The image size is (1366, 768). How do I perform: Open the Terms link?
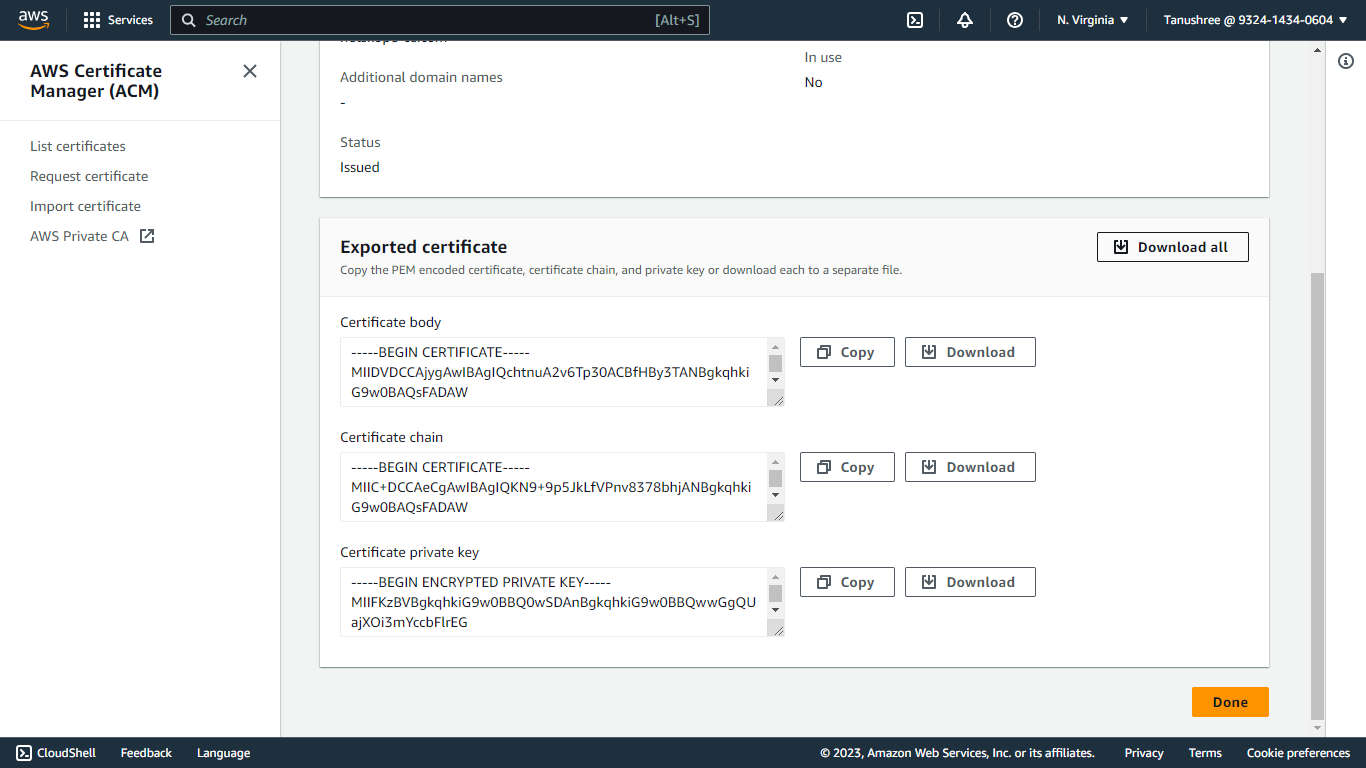1205,753
